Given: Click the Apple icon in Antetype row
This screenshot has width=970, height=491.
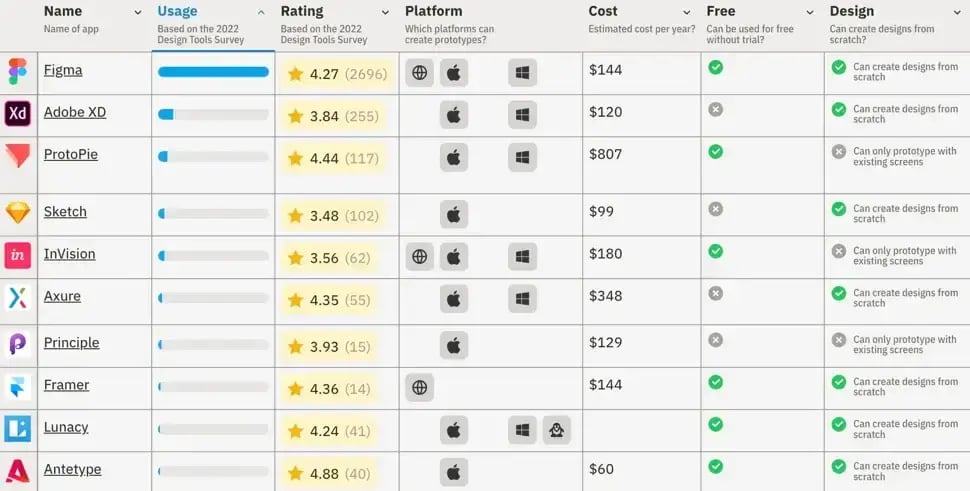Looking at the screenshot, I should tap(454, 472).
